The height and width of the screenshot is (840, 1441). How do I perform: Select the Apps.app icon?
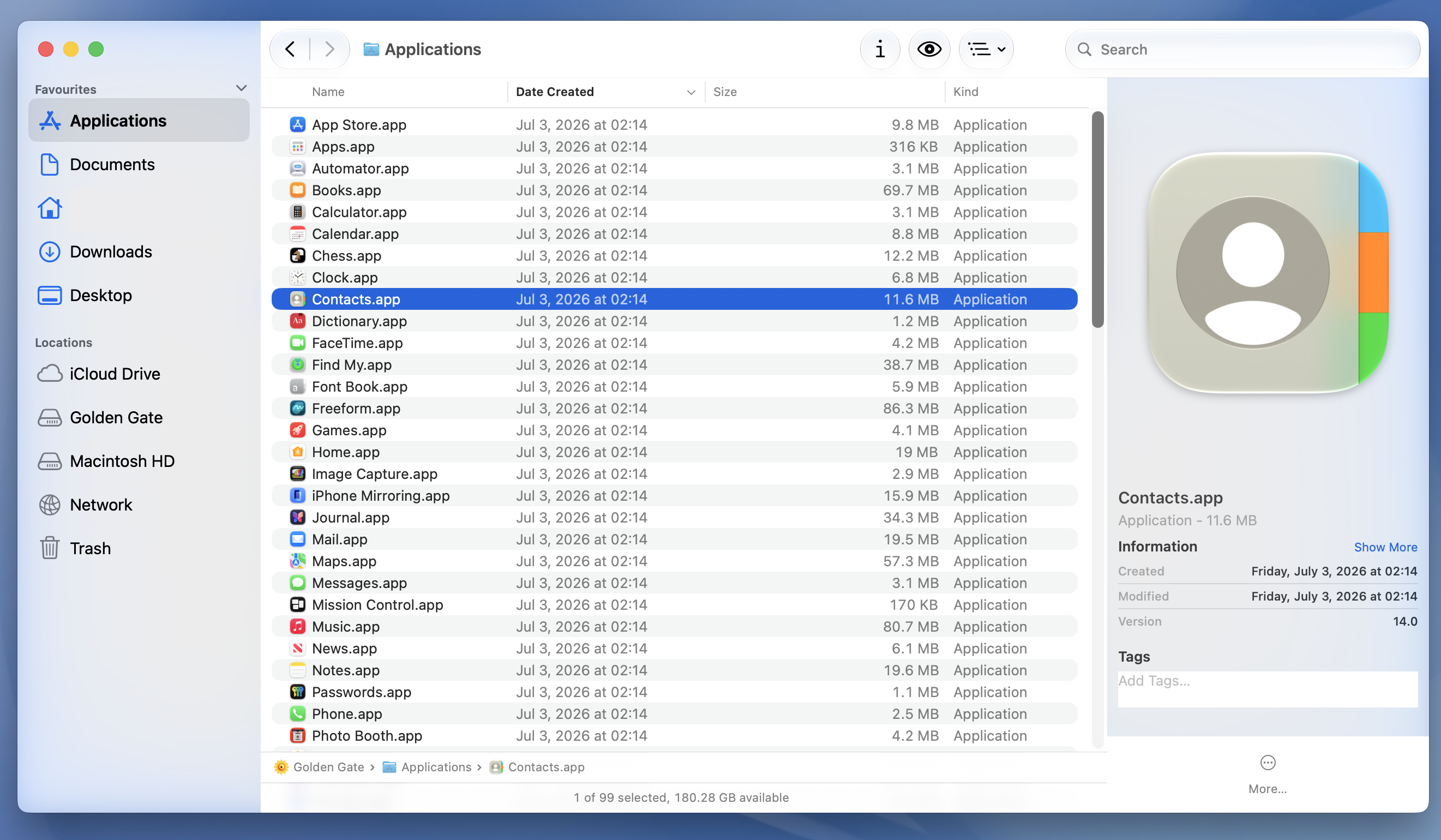coord(297,146)
